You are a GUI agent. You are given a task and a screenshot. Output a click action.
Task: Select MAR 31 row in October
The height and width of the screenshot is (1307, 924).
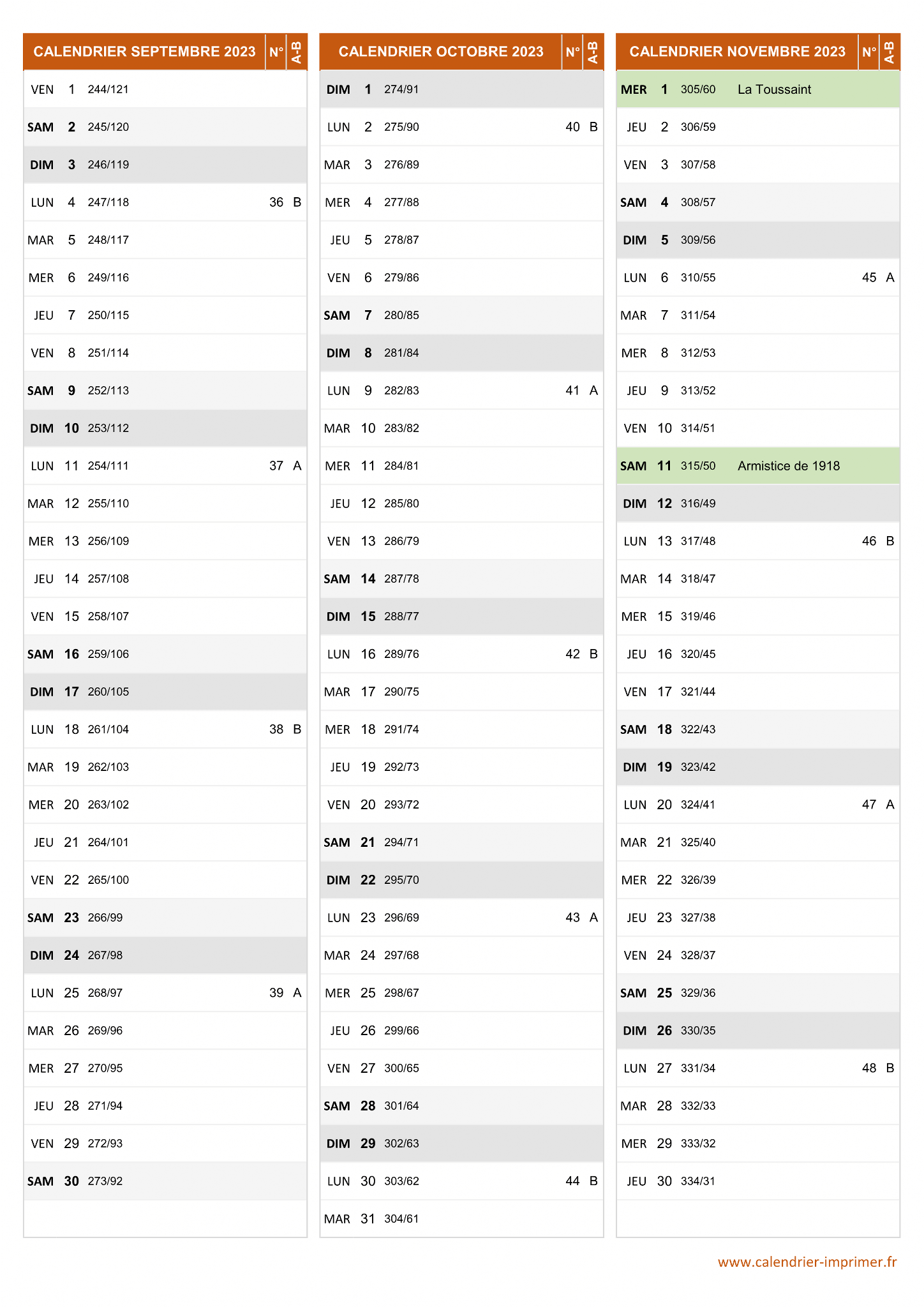coord(461,1219)
